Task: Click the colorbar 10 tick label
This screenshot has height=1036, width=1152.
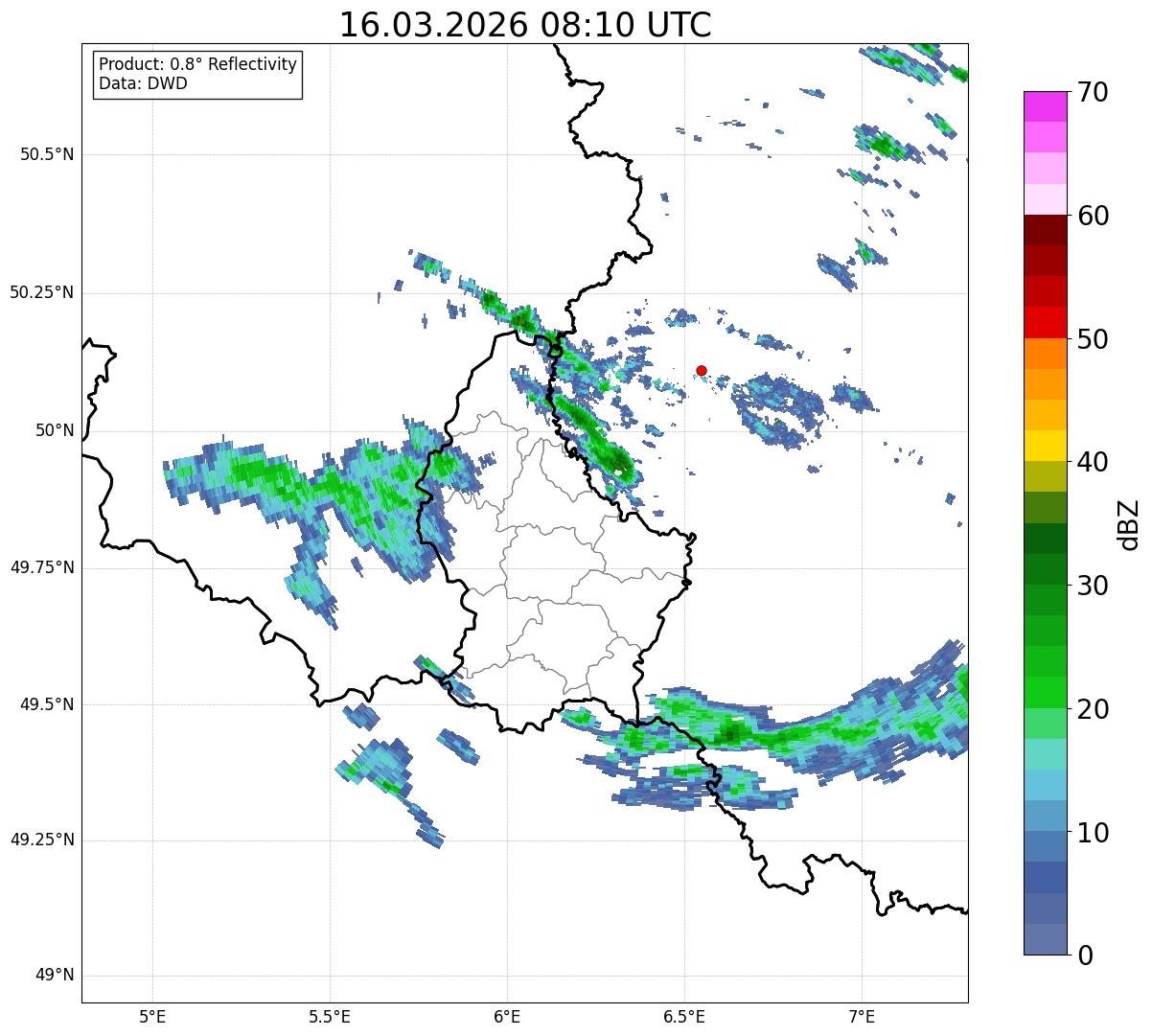Action: coord(1093,832)
